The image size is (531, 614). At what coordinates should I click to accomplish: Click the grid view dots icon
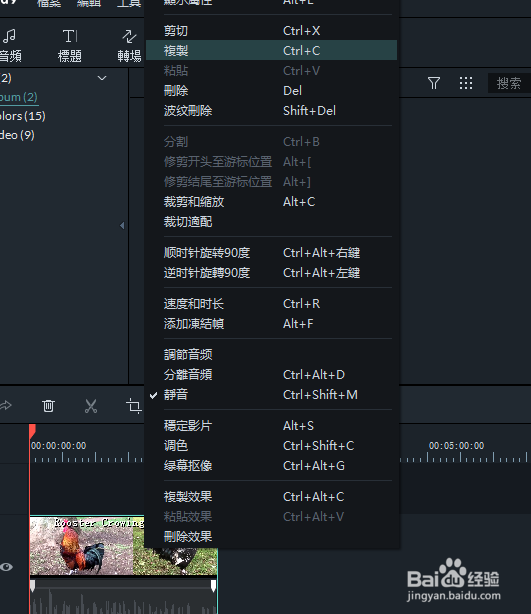(466, 83)
